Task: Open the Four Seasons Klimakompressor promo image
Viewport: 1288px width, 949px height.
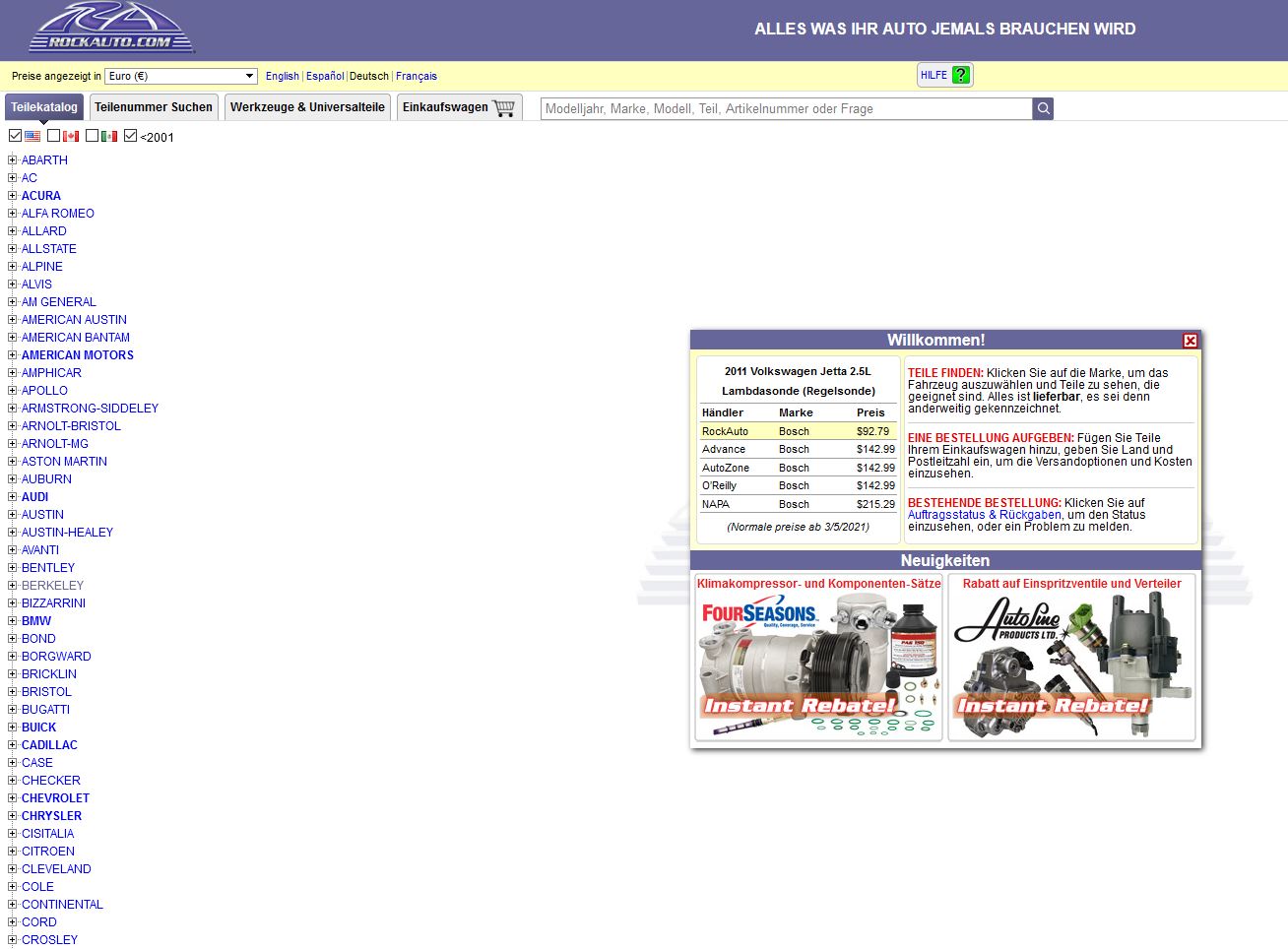Action: click(x=818, y=664)
